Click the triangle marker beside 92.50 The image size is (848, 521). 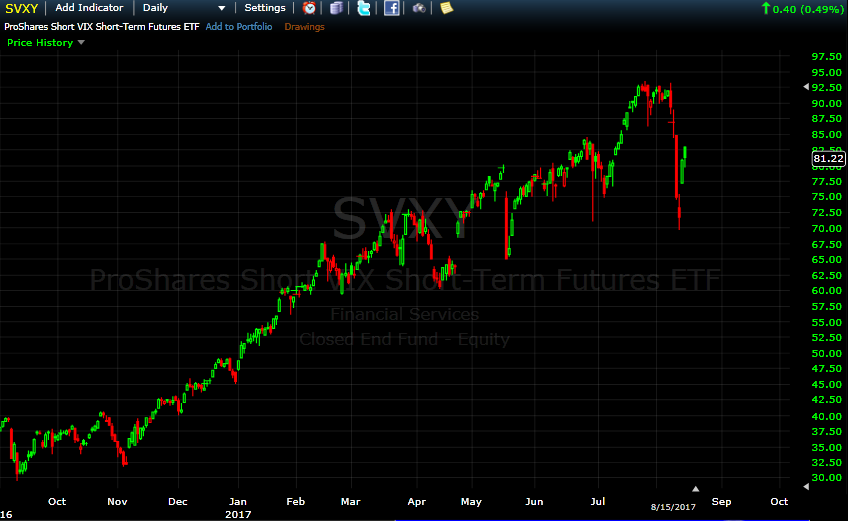point(806,87)
